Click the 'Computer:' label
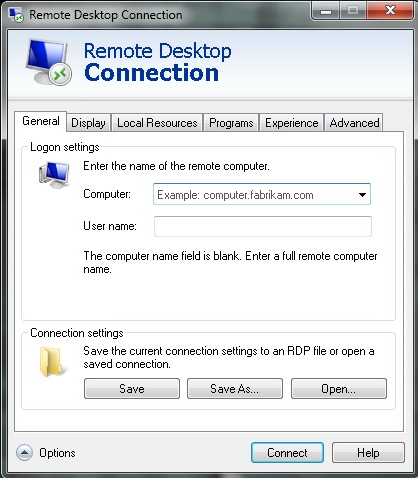 [107, 194]
